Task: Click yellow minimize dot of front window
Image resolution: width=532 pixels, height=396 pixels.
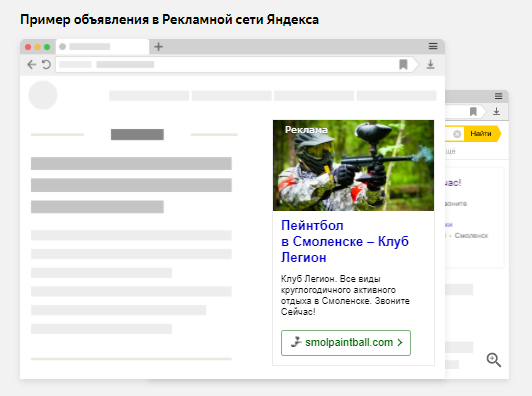Action: coord(38,47)
